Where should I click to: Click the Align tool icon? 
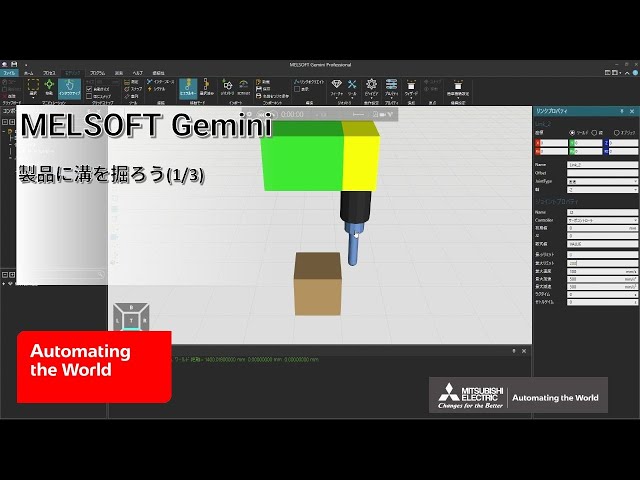tap(127, 96)
